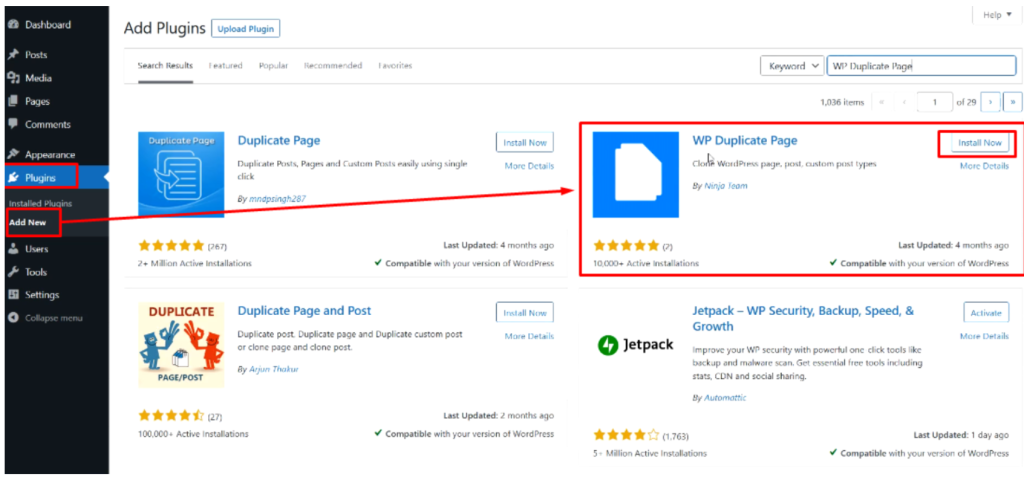Open the Jetpack plugin title link
Image resolution: width=1024 pixels, height=477 pixels.
(803, 319)
